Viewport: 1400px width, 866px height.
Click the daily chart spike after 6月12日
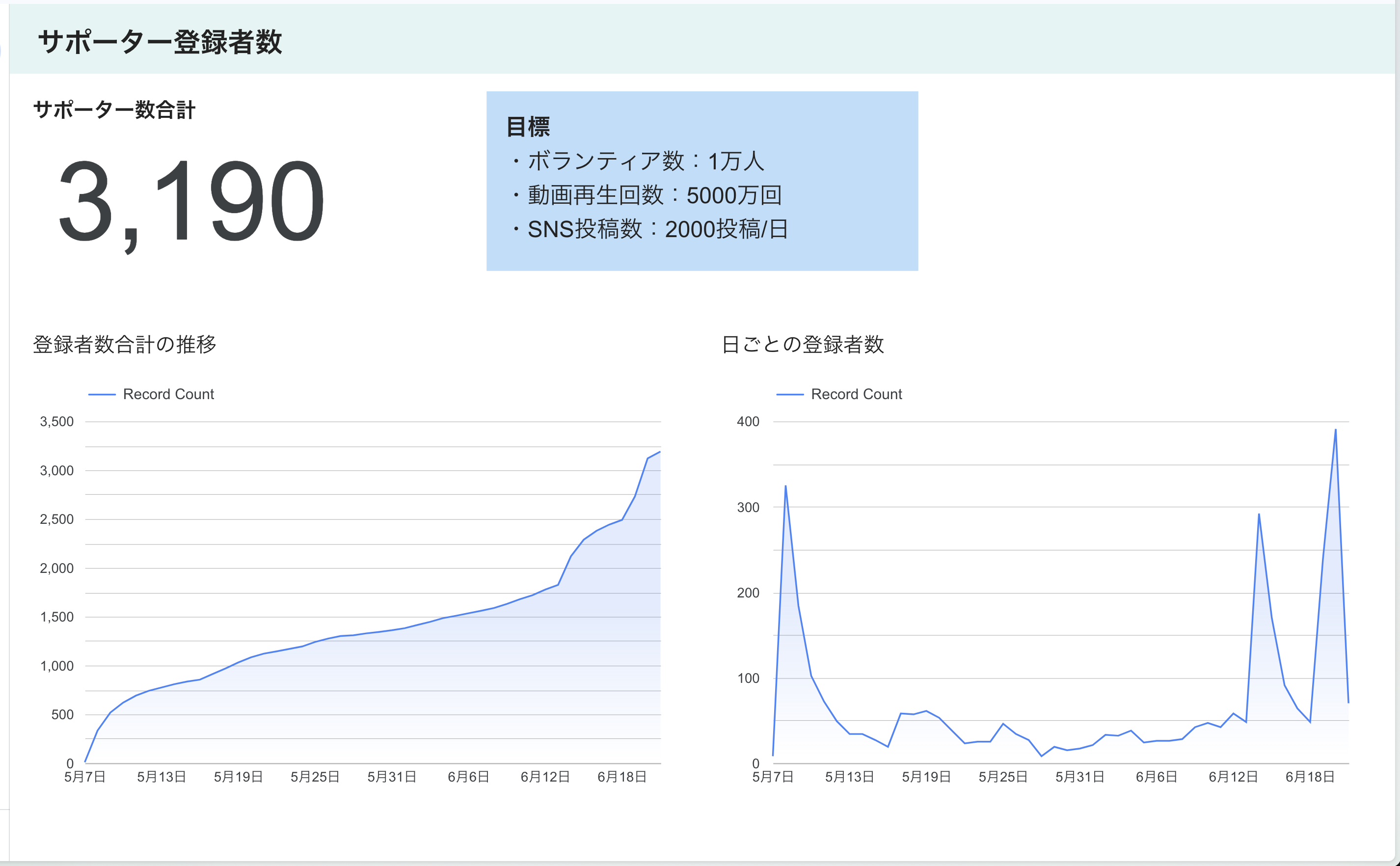coord(1259,514)
